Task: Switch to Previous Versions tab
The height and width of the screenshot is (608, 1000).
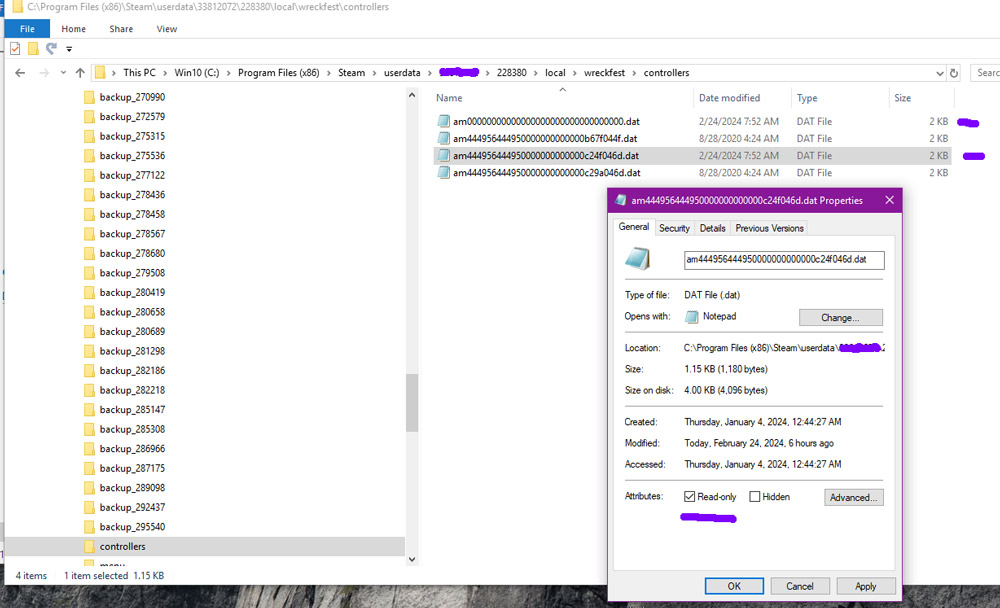Action: tap(769, 228)
